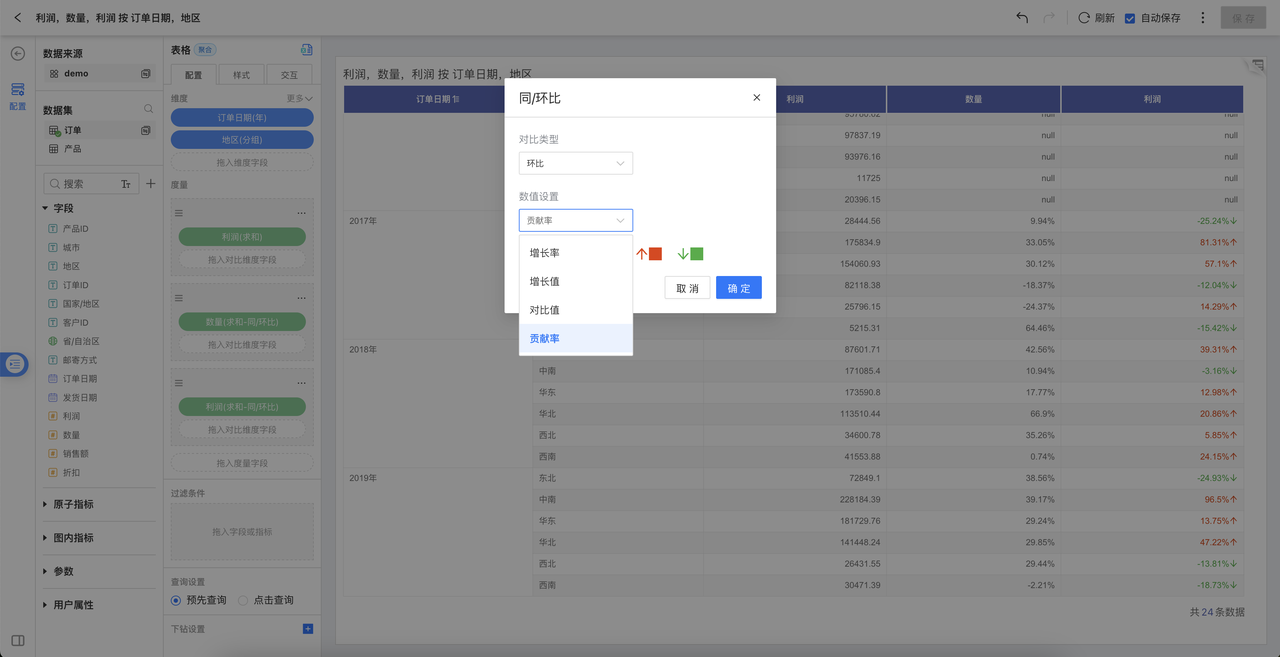Viewport: 1280px width, 657px height.
Task: Click the 确定 button in dialog
Action: 738,288
